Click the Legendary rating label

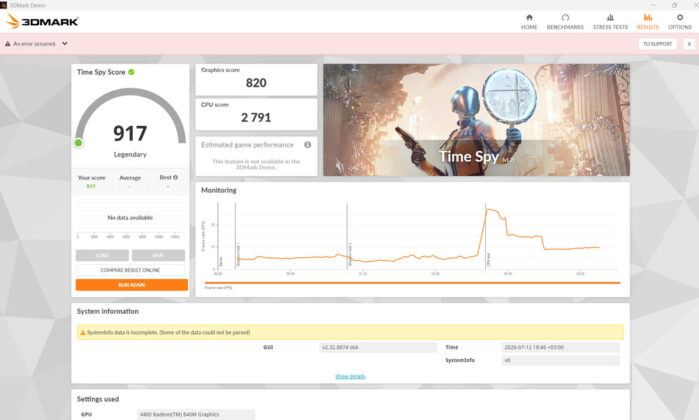coord(130,154)
